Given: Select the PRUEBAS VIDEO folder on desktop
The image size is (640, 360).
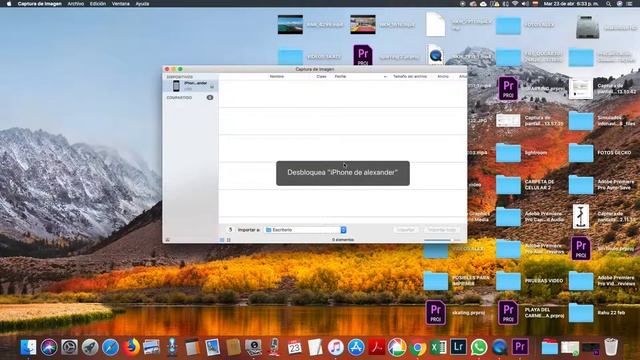Looking at the screenshot, I should tap(508, 281).
